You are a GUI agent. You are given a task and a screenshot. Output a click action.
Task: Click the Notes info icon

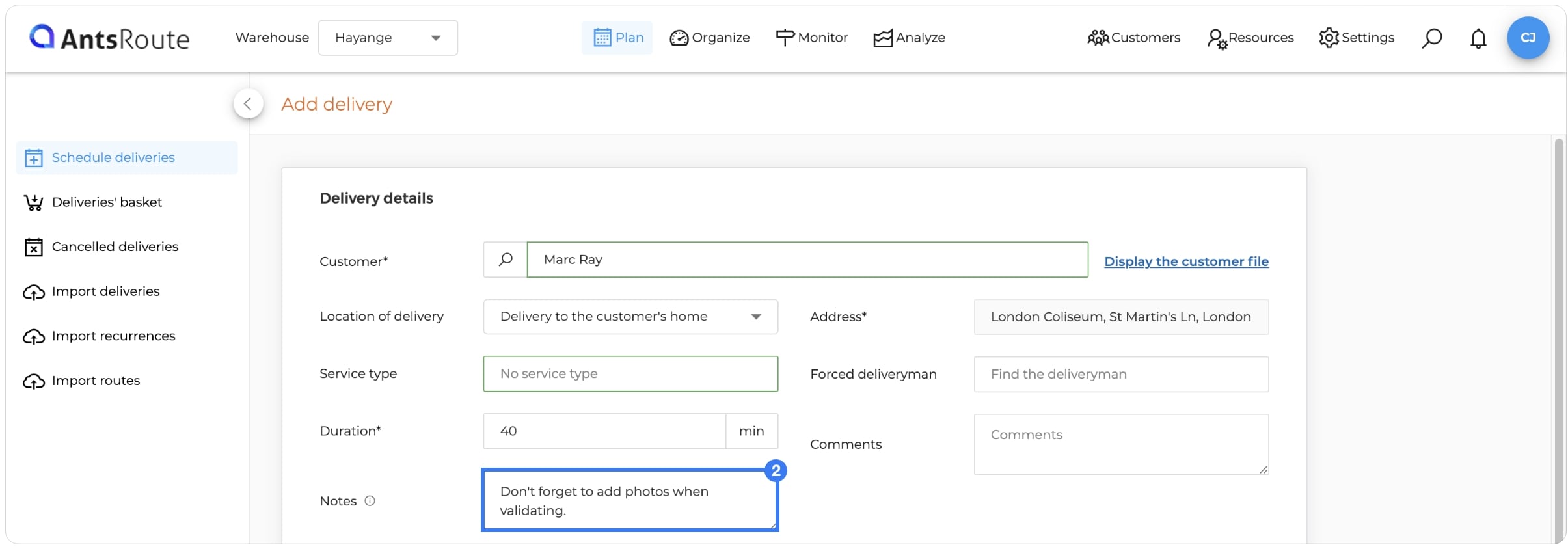click(370, 501)
